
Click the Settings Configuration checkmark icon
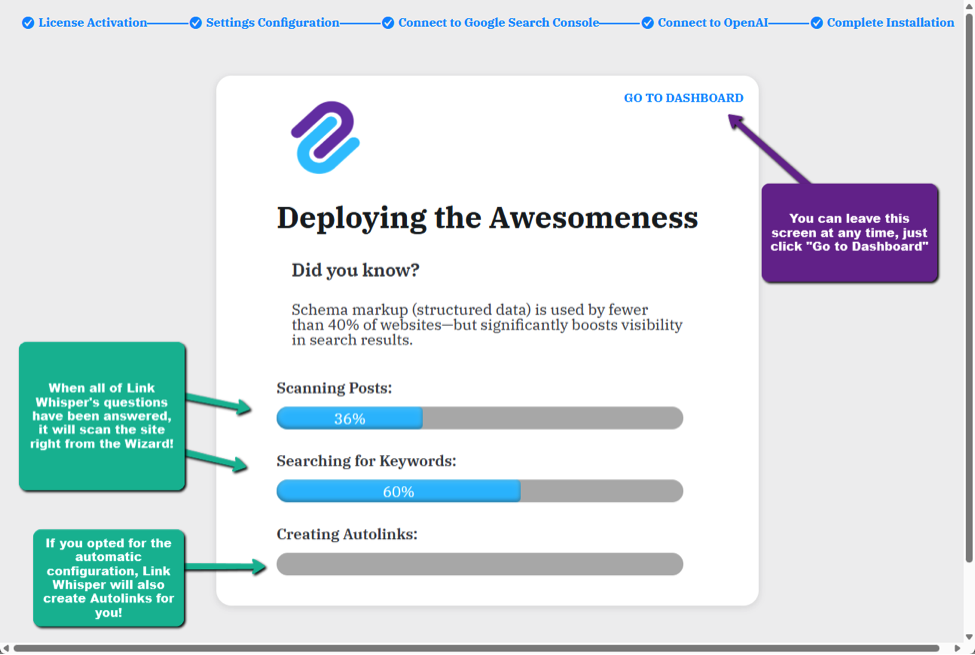(x=196, y=23)
